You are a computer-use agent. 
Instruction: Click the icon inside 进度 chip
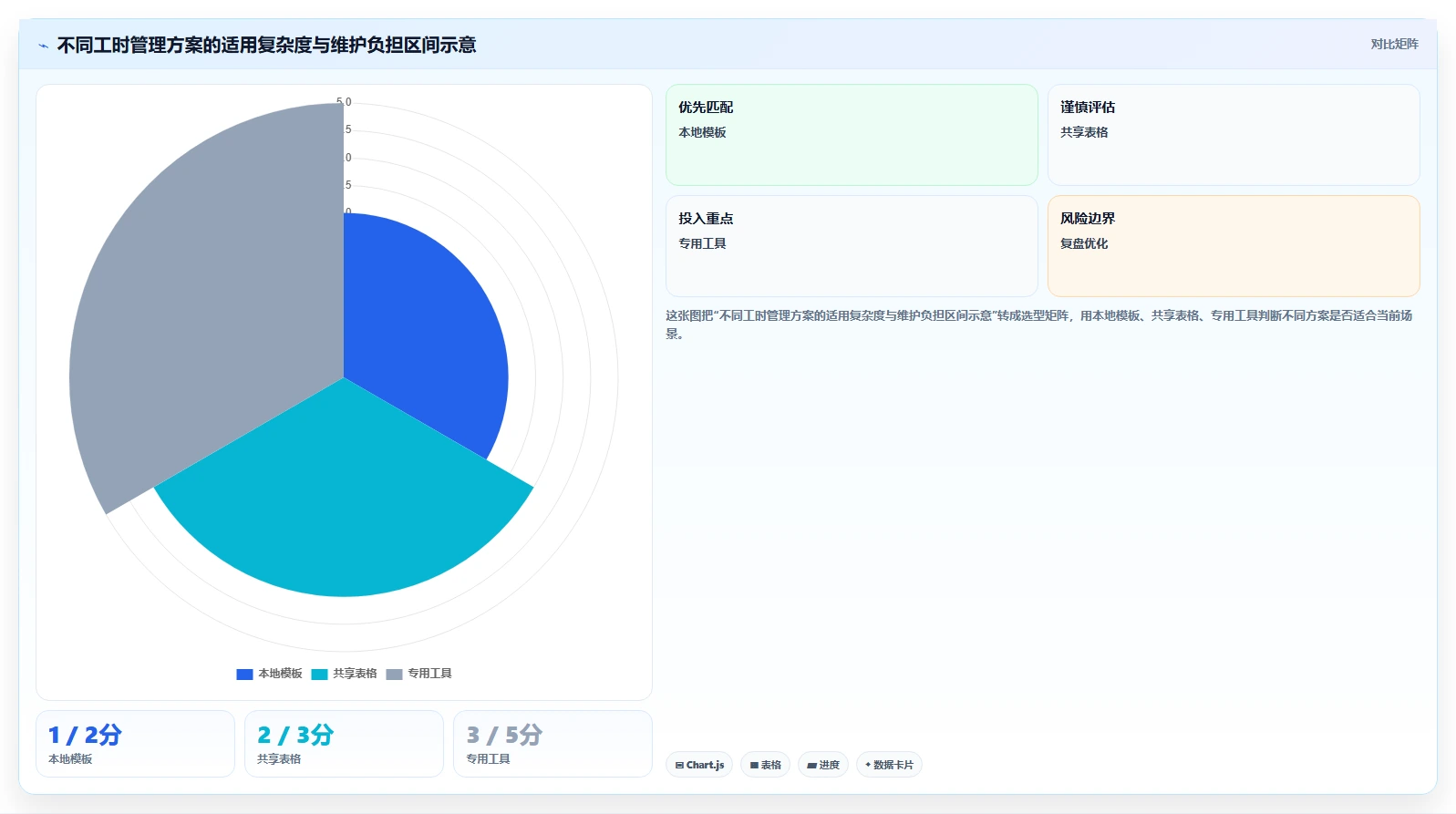pyautogui.click(x=811, y=766)
